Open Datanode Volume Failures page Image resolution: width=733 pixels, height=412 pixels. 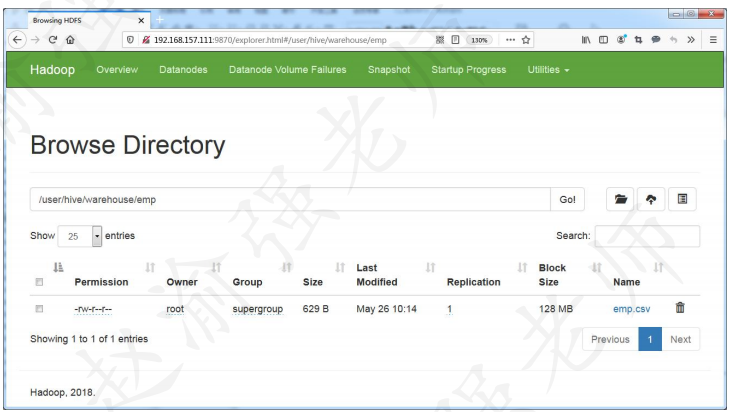coord(287,70)
